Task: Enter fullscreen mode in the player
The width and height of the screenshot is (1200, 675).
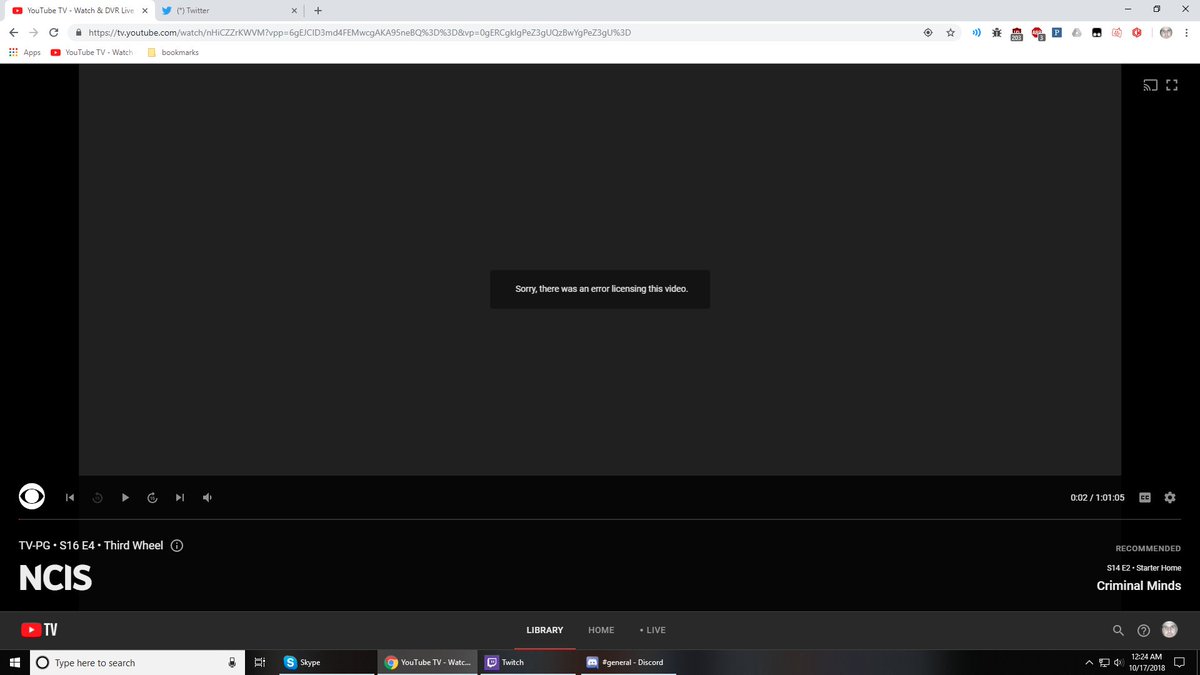Action: click(1173, 86)
